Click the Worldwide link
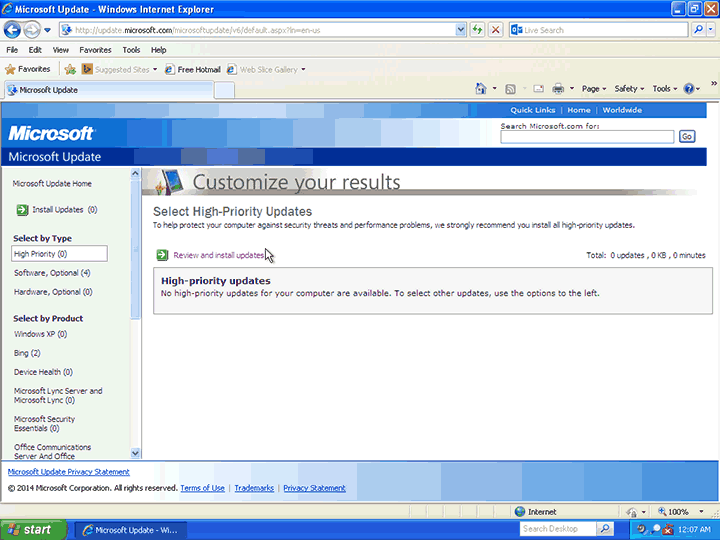 [622, 110]
